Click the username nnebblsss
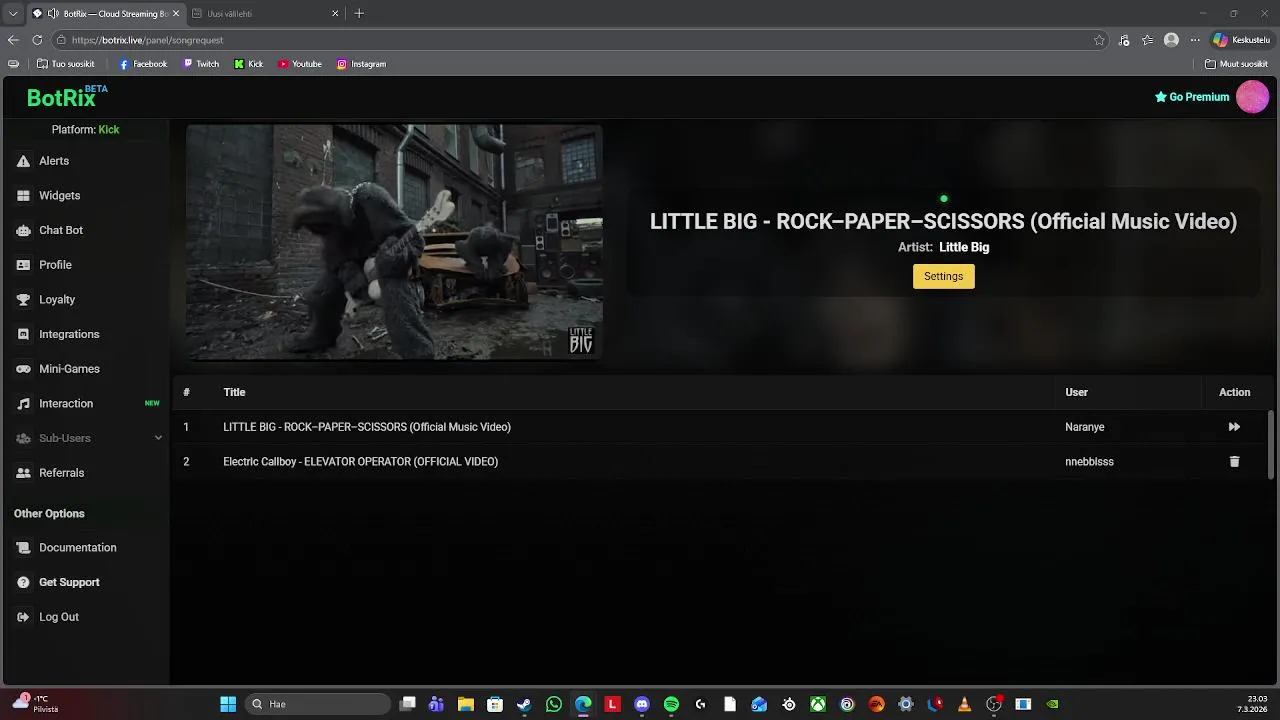 click(x=1089, y=462)
